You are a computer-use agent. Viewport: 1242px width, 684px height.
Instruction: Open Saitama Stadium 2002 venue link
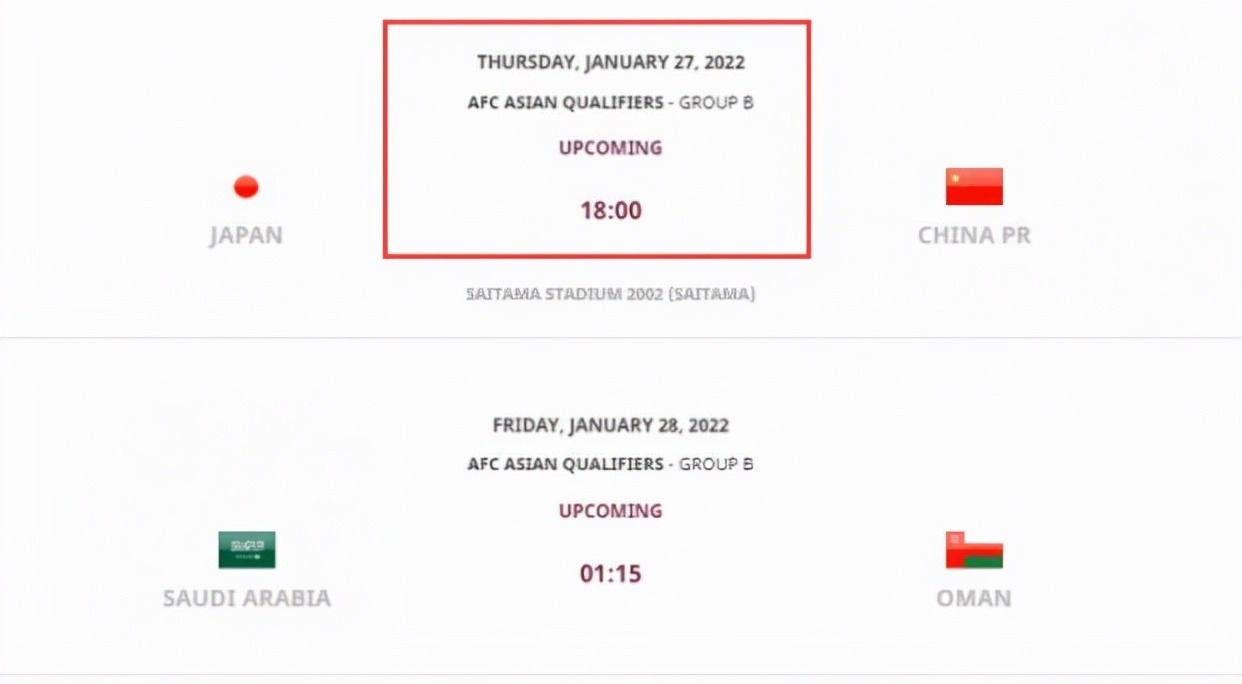(611, 294)
